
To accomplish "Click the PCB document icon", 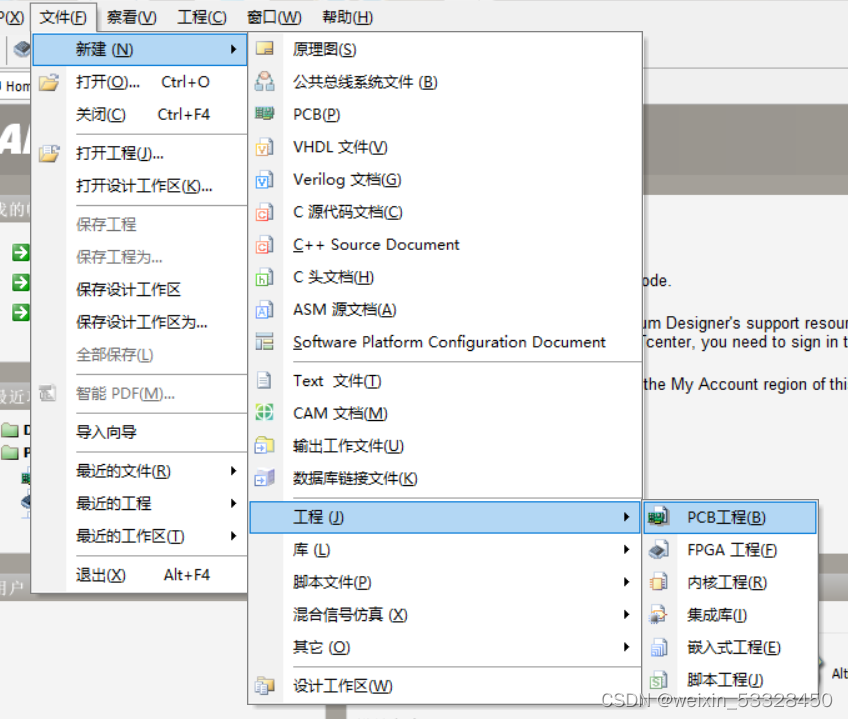I will click(264, 115).
